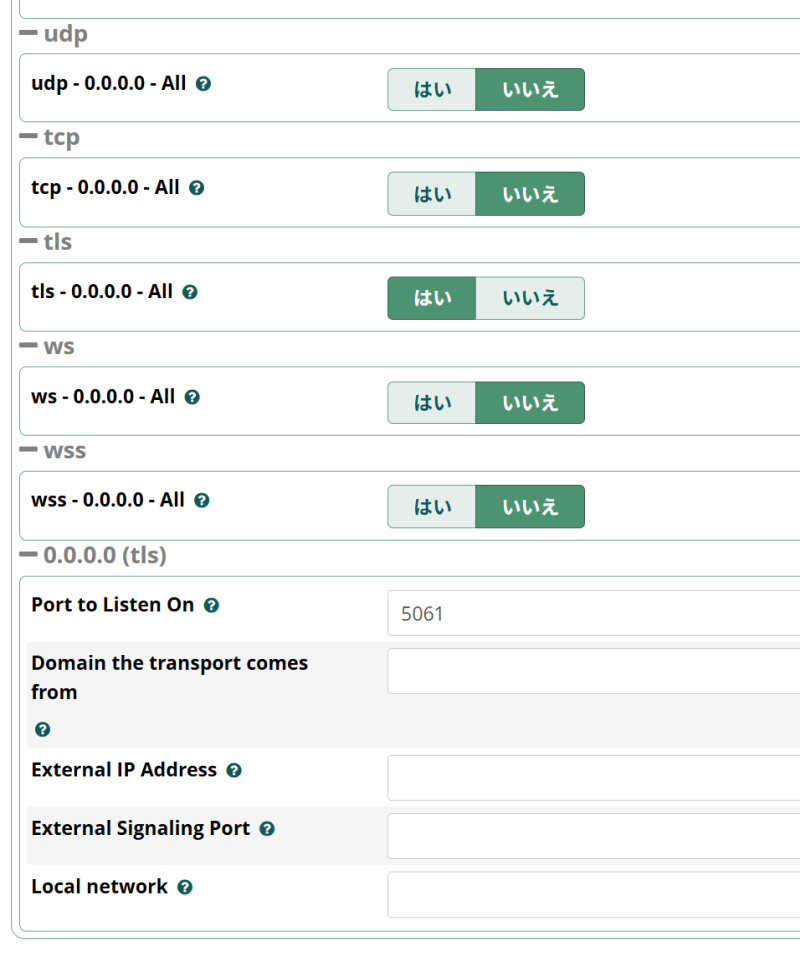Set tls transport to いいえ

(530, 298)
